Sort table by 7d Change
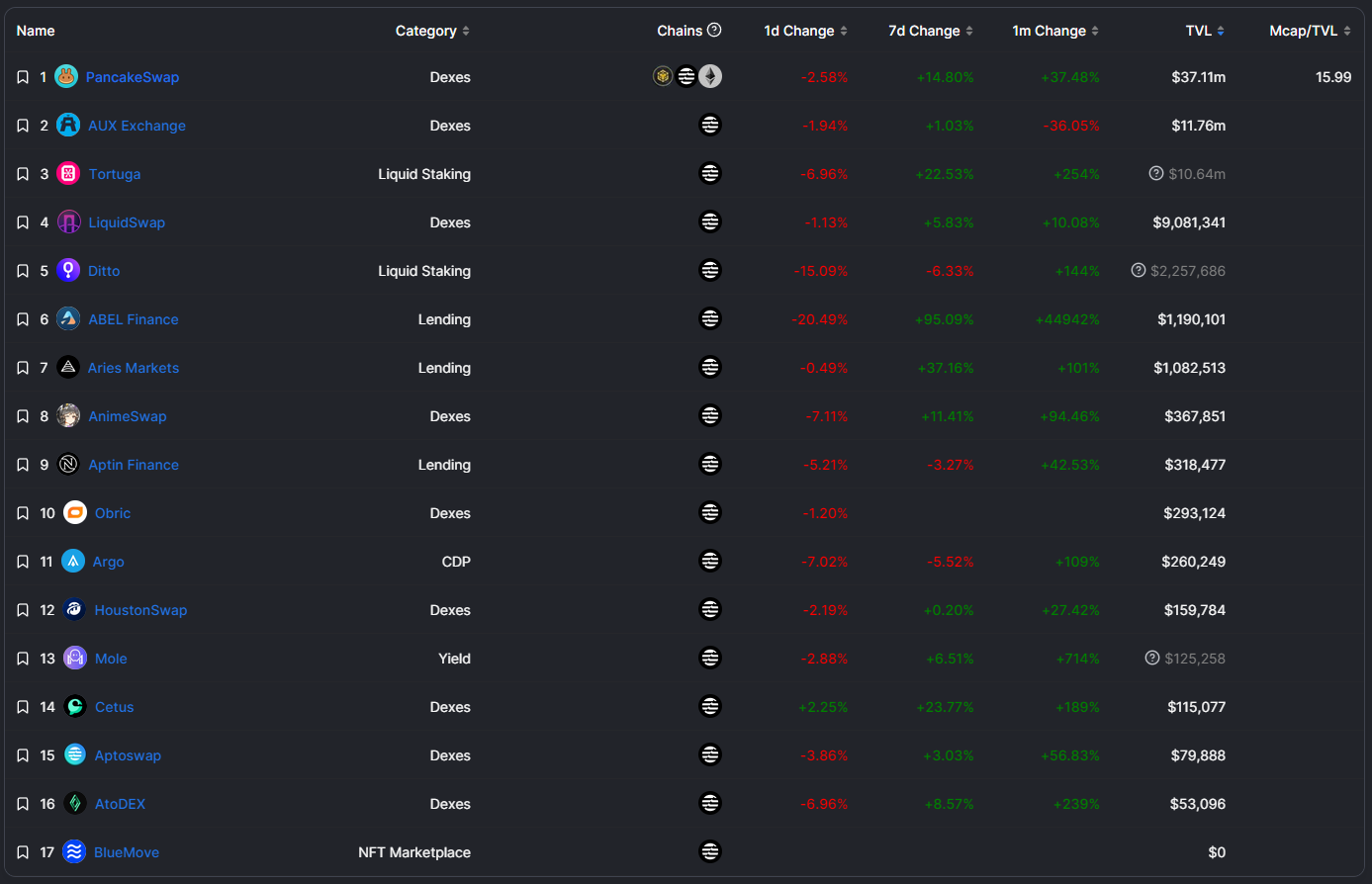This screenshot has width=1372, height=884. [930, 31]
